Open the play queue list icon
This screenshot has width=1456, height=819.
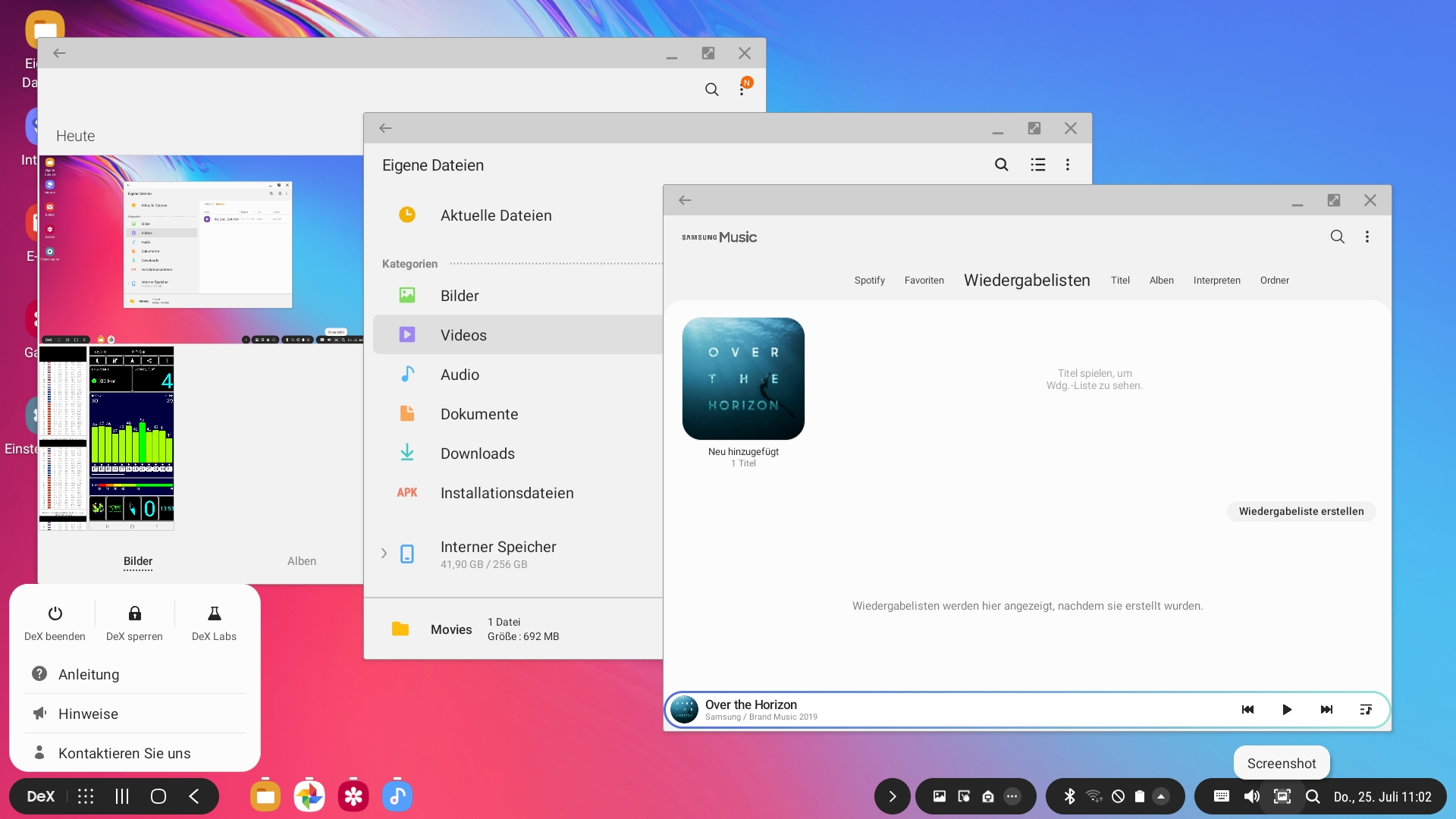pos(1366,710)
